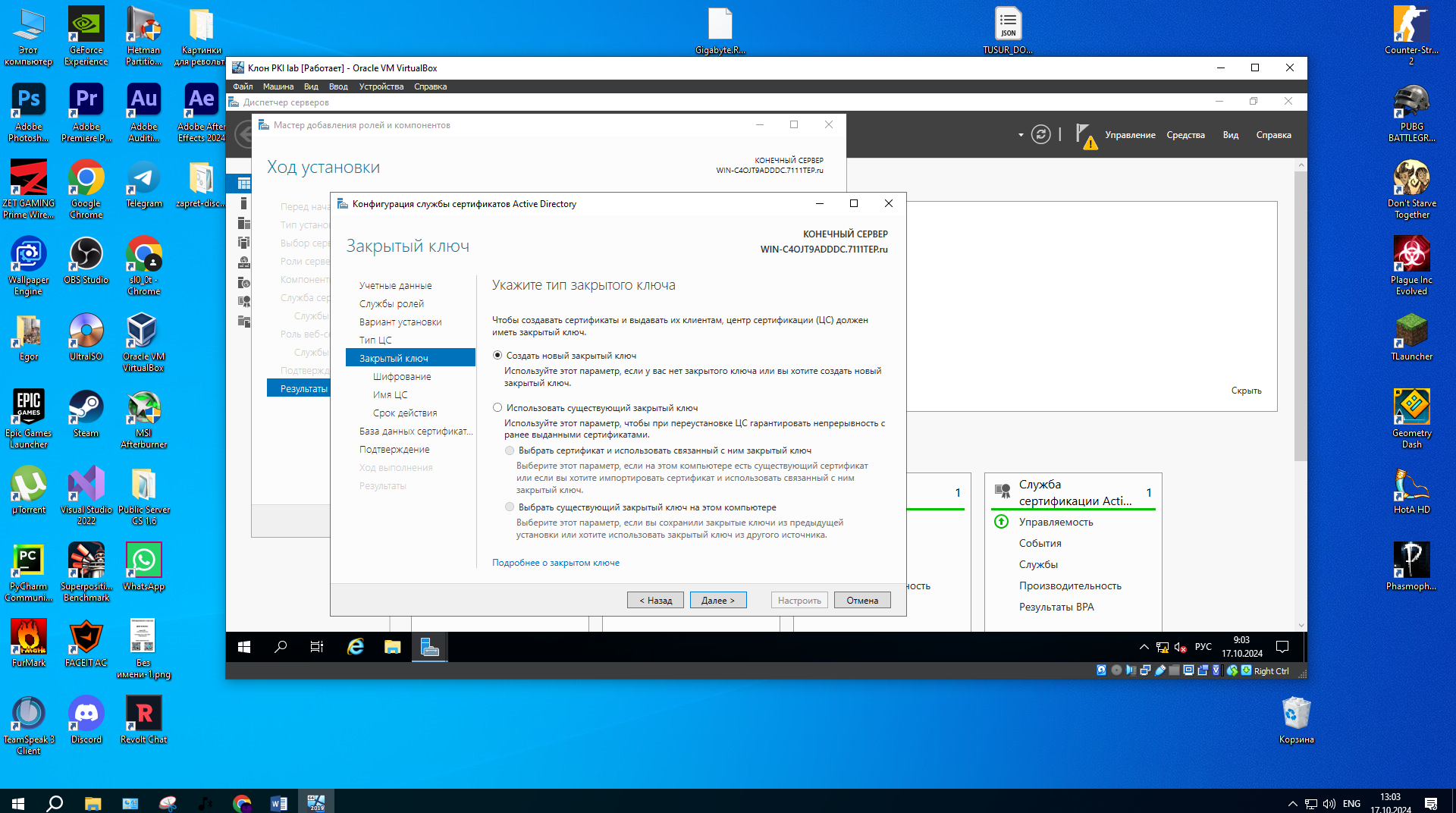The image size is (1456, 813).
Task: Show hidden host tray icons chevron
Action: [1292, 803]
